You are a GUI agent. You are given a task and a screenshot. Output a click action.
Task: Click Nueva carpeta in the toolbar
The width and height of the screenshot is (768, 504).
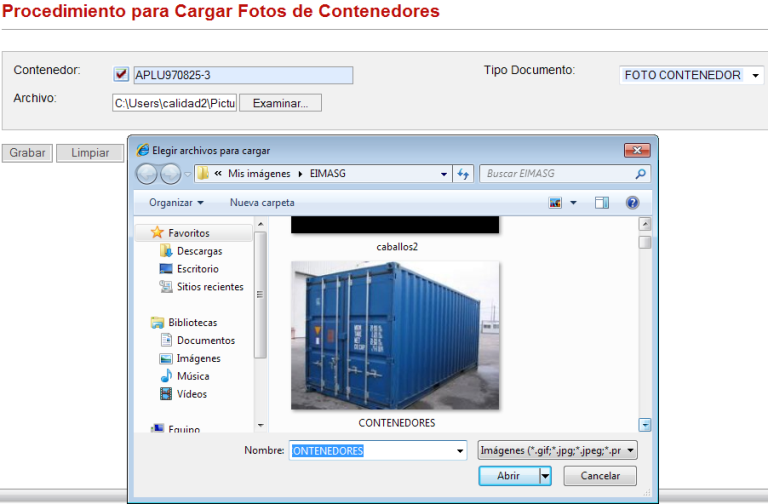click(x=262, y=203)
